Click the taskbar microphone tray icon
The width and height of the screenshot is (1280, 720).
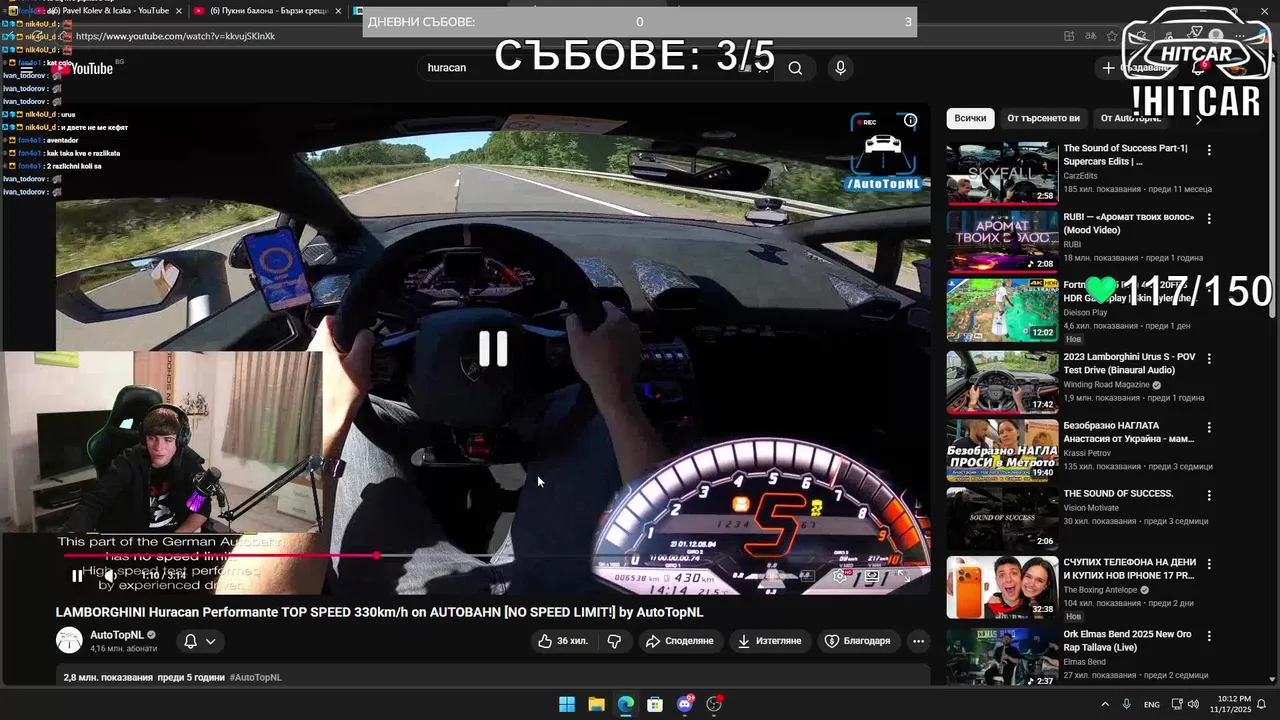click(x=1127, y=704)
